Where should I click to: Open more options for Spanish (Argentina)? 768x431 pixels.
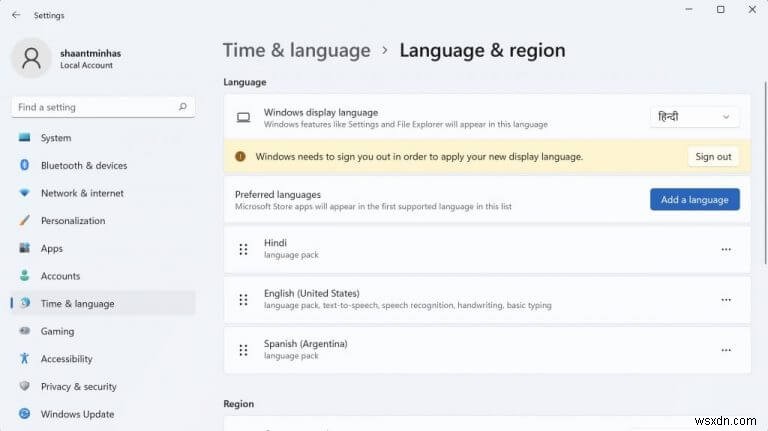click(x=726, y=350)
